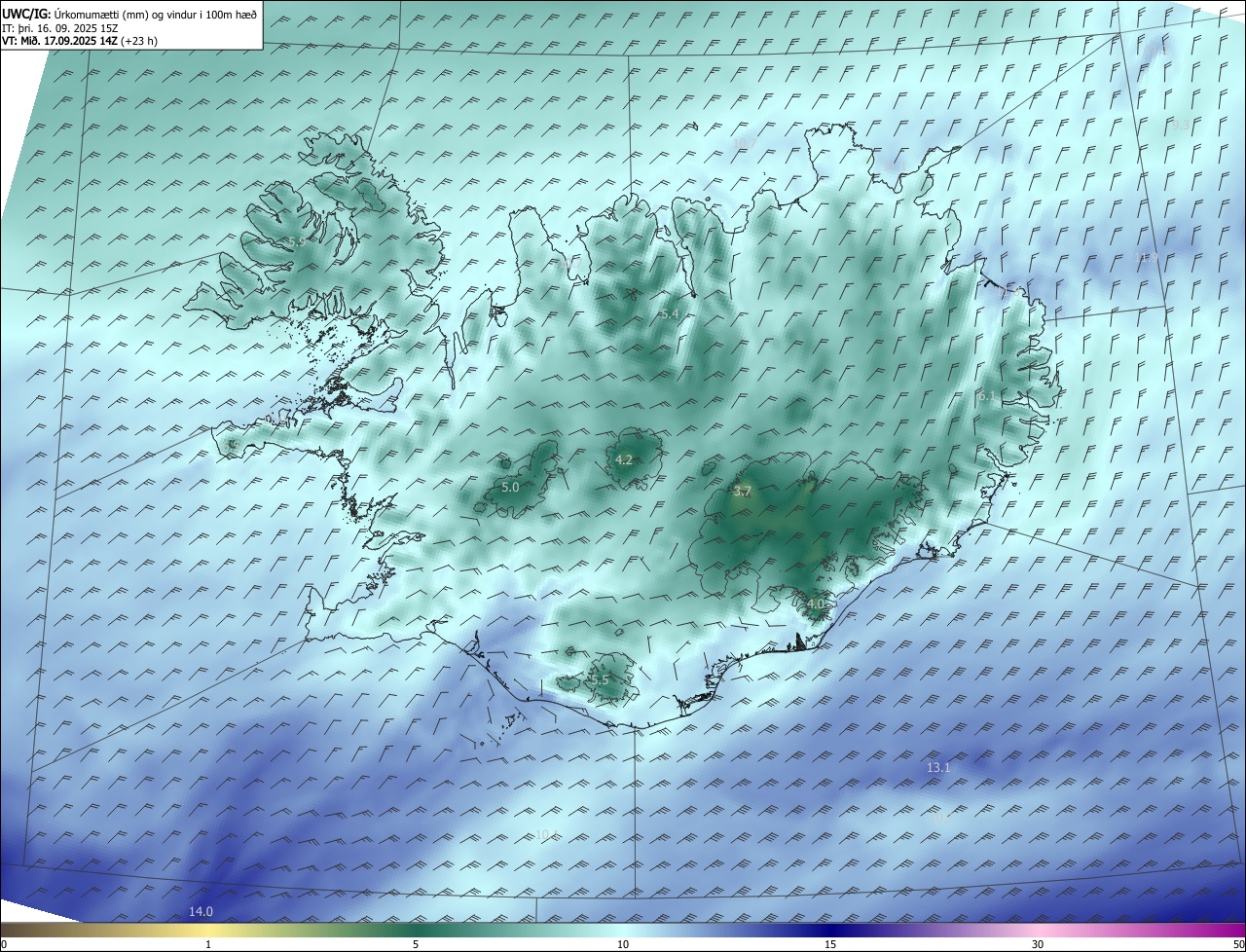Click the 'UWC/IG: Úrkomumætti (mm)' title line
1246x952 pixels.
(x=129, y=14)
